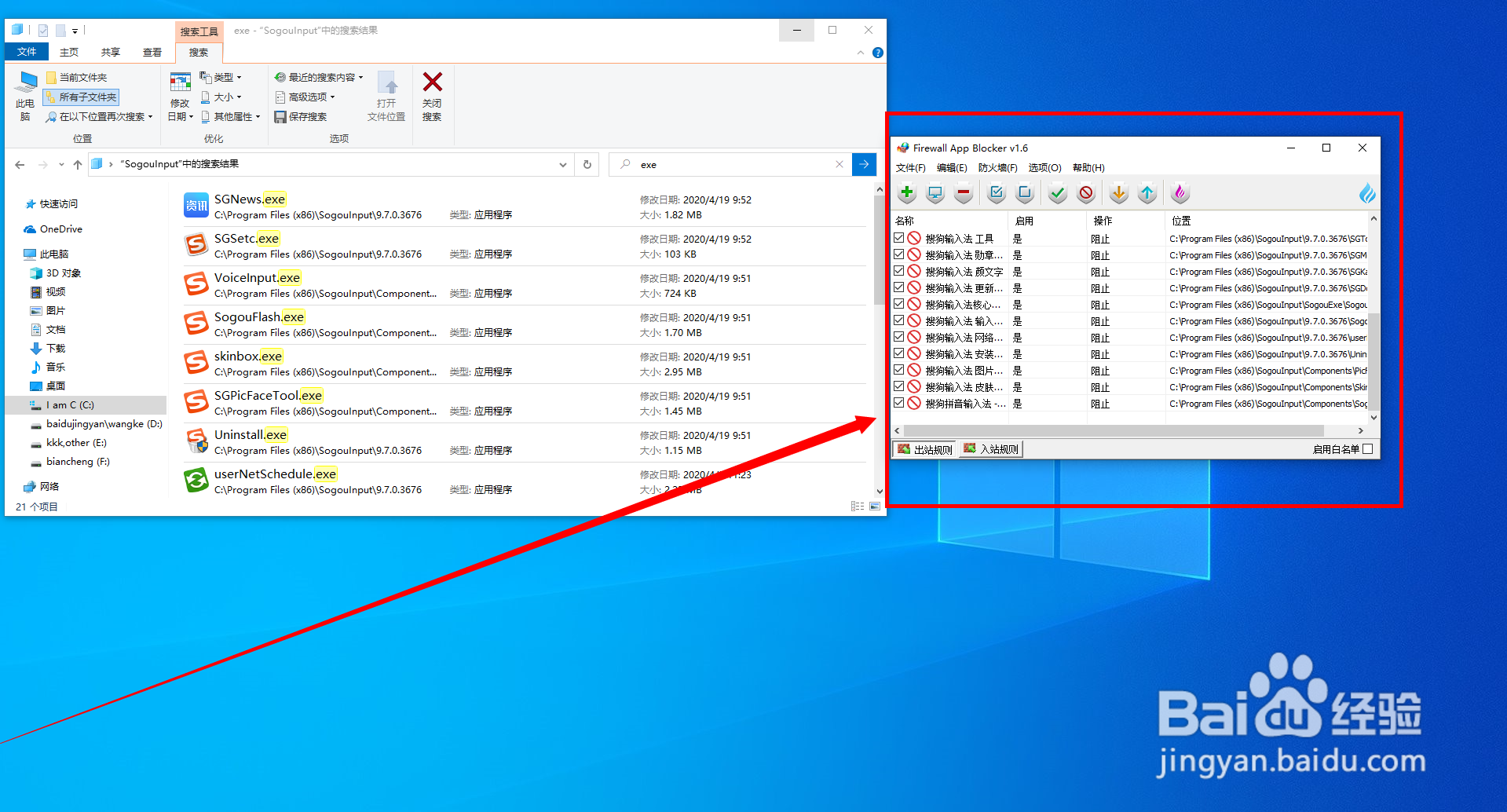Click the Uncheck All toolbar icon
The image size is (1507, 812).
(1025, 192)
